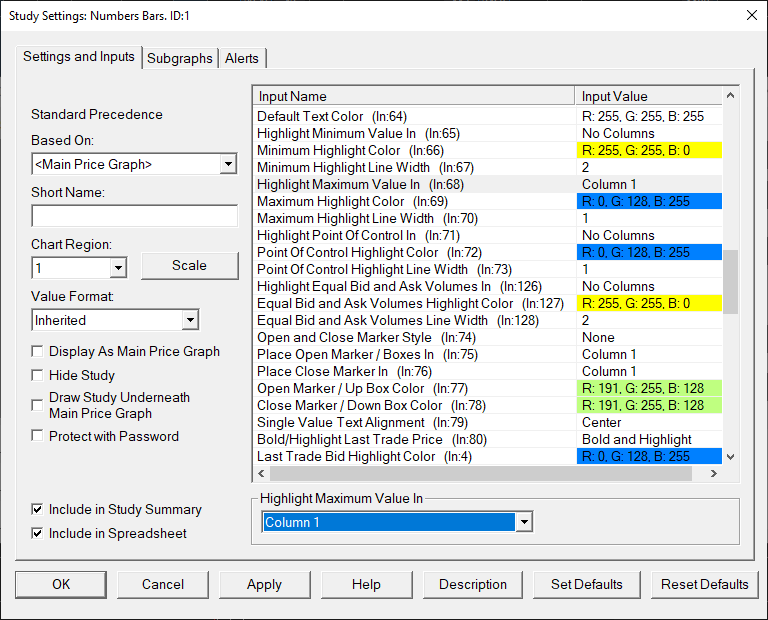Click the Maximum Highlight Color blue swatch

coord(649,201)
